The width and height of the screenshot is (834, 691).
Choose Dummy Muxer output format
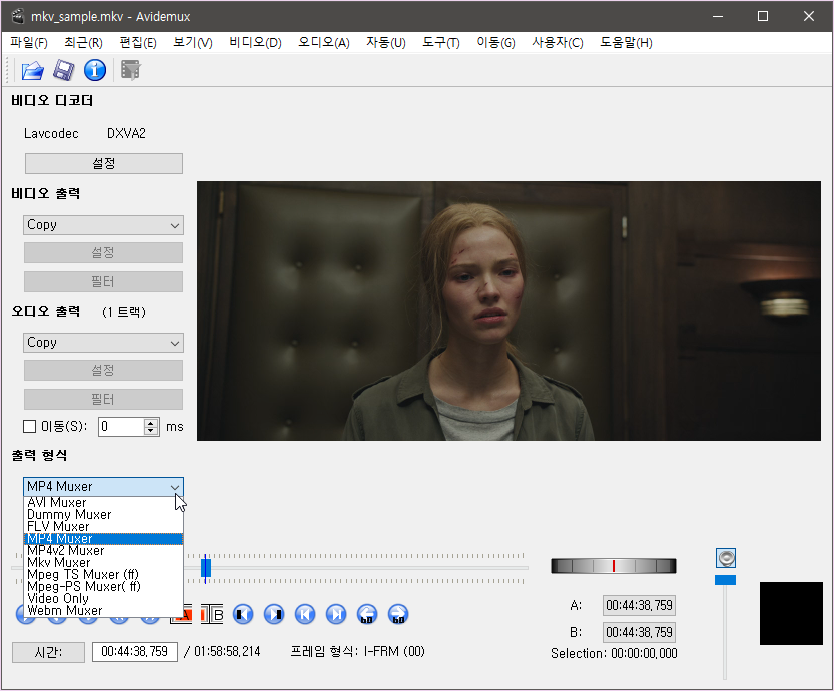click(104, 514)
